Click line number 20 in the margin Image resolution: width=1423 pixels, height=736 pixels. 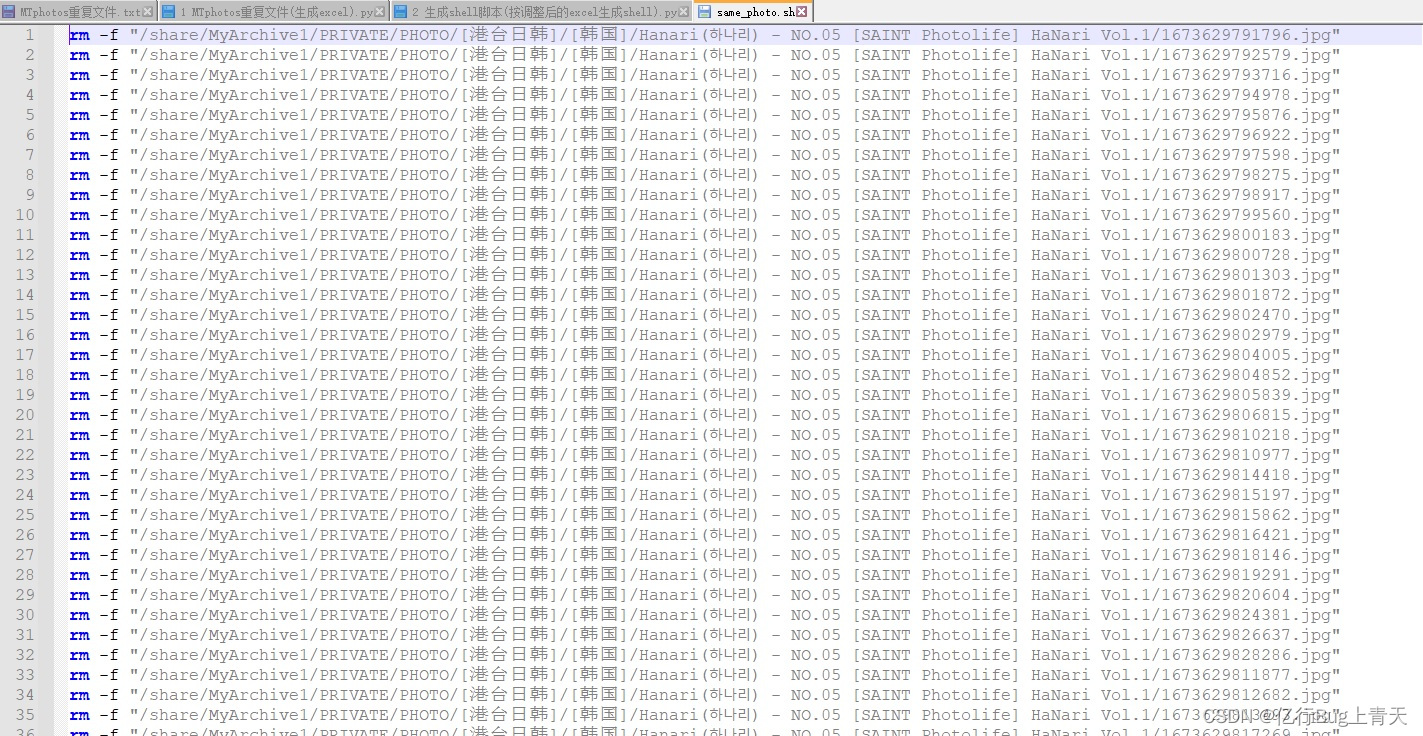click(25, 415)
